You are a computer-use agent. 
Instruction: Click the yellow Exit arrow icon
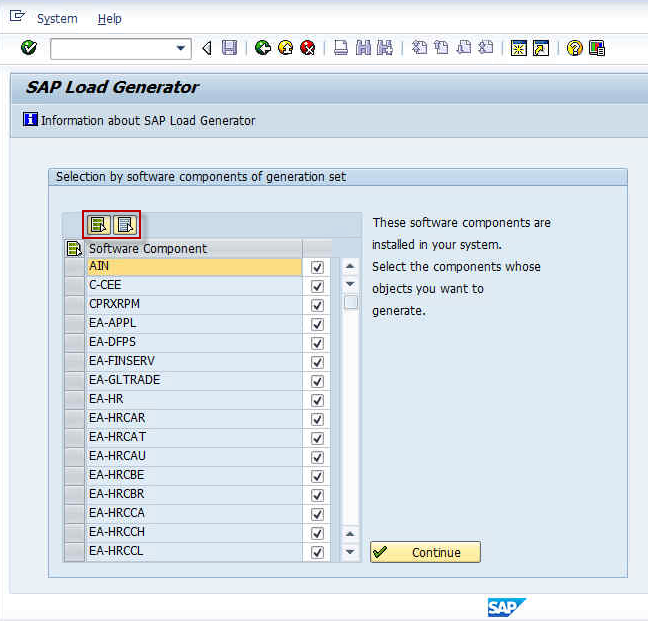pyautogui.click(x=285, y=48)
